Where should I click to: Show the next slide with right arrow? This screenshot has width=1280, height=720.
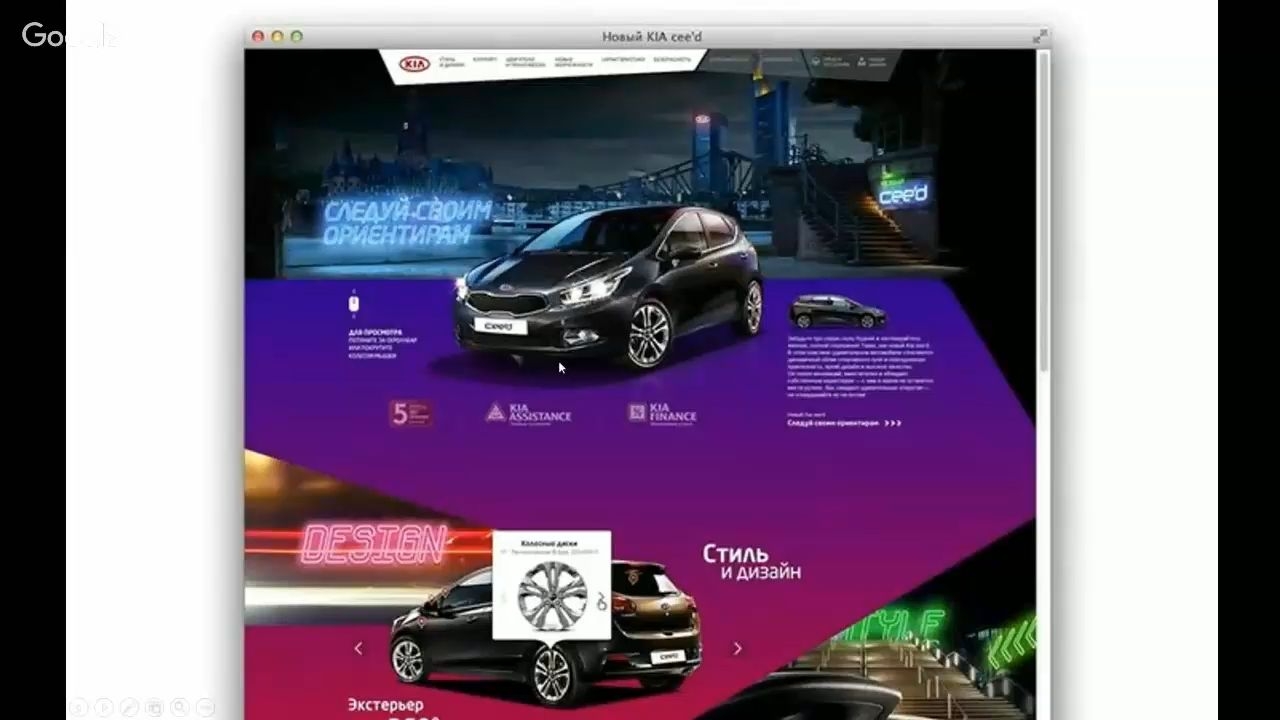738,648
